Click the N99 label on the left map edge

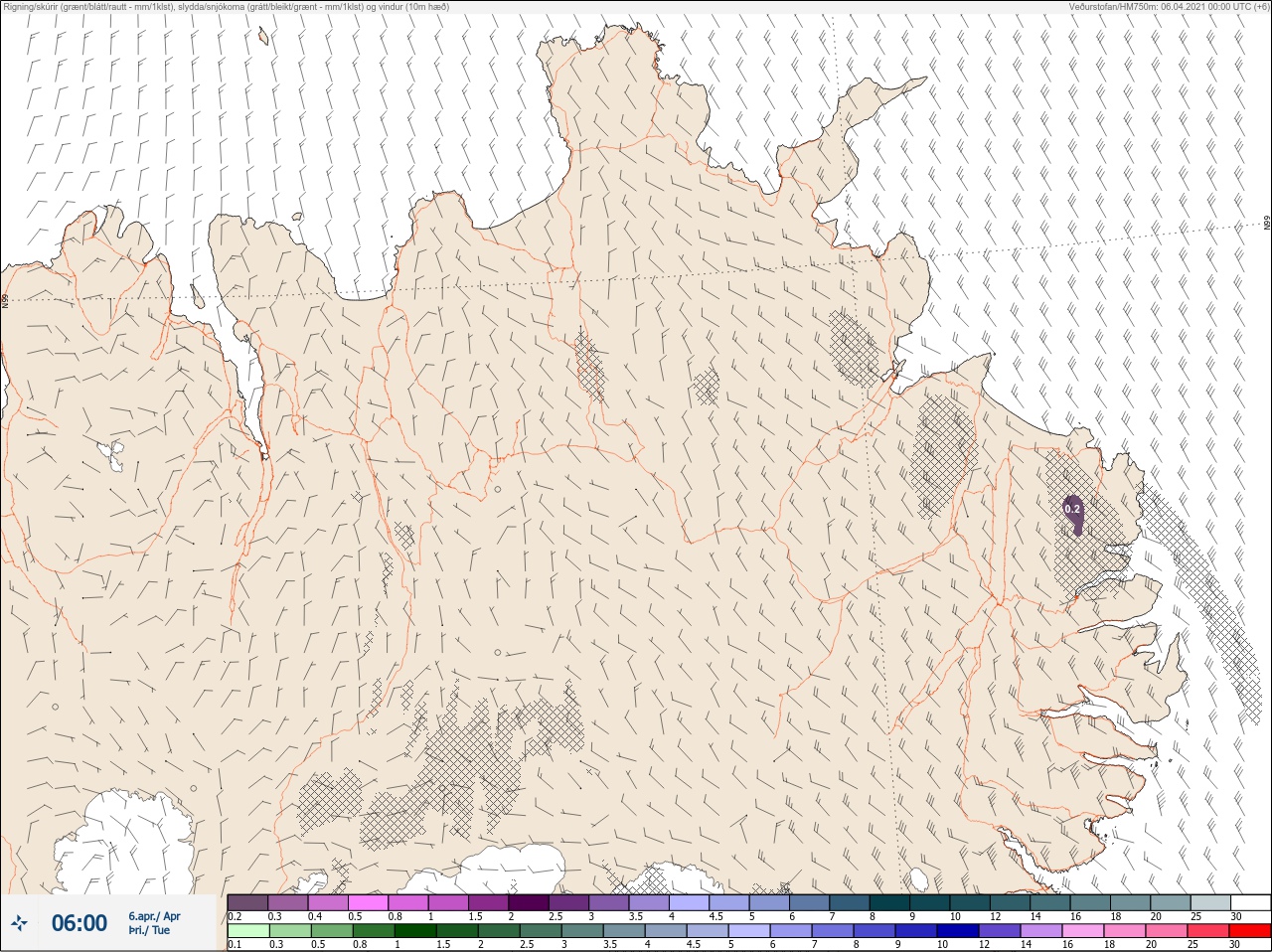coord(5,300)
